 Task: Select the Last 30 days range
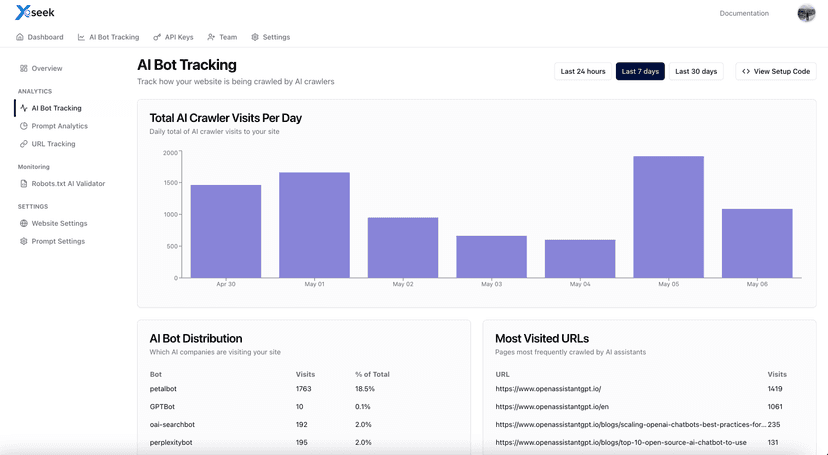tap(696, 71)
